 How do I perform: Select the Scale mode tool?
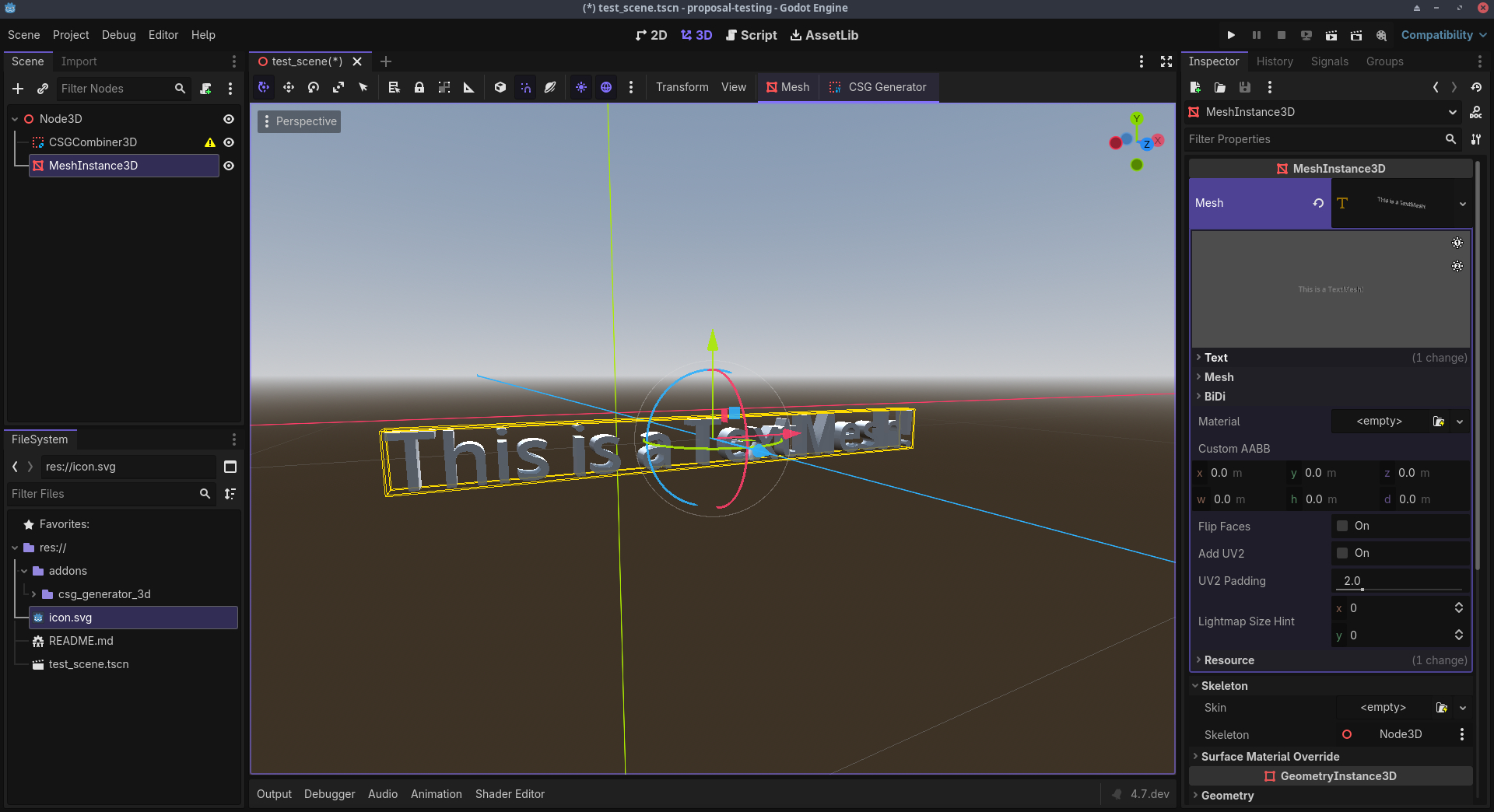coord(338,87)
